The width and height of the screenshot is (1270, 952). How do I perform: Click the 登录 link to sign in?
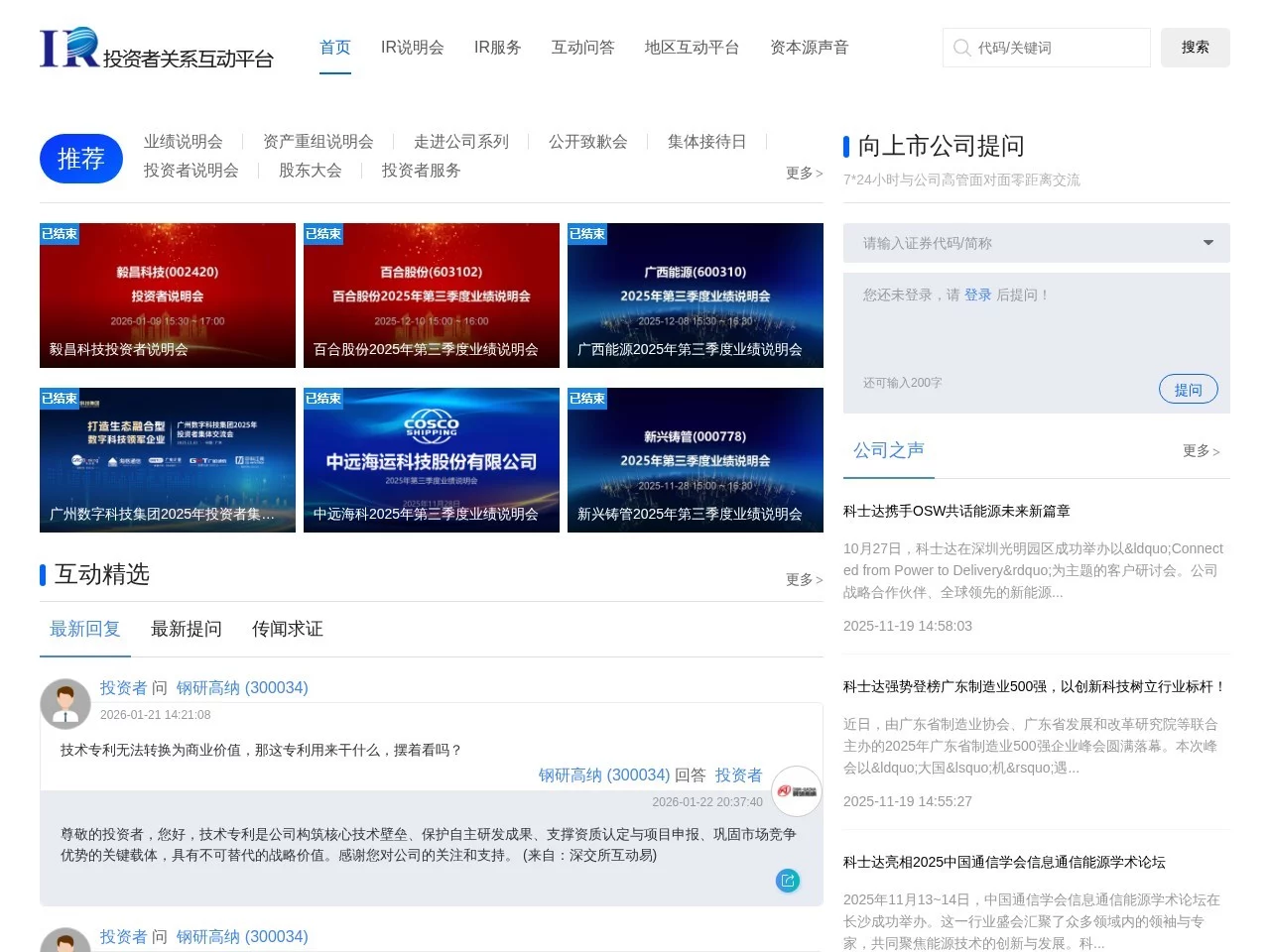tap(978, 295)
